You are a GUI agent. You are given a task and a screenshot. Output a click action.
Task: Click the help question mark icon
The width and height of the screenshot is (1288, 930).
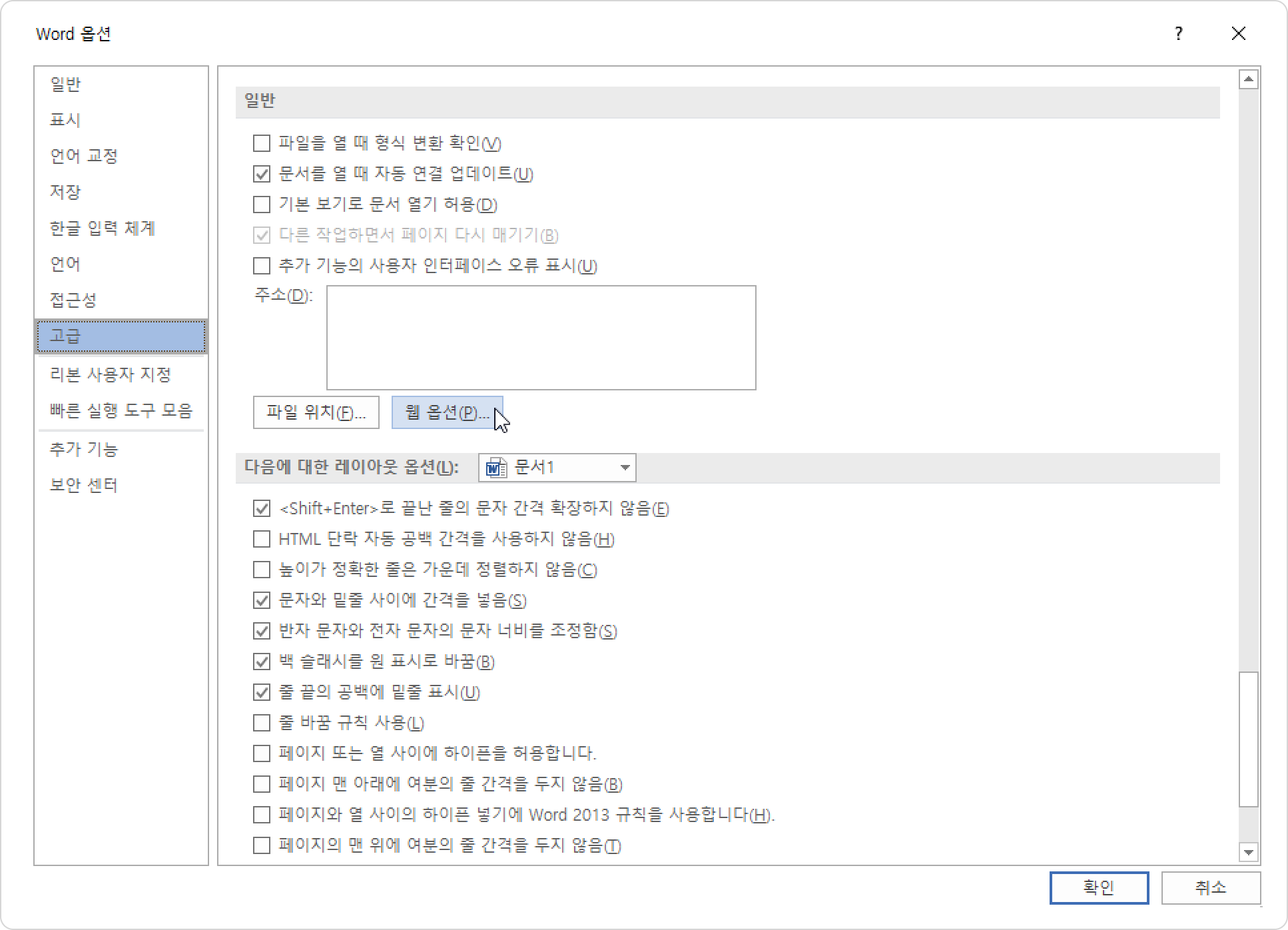tap(1179, 34)
